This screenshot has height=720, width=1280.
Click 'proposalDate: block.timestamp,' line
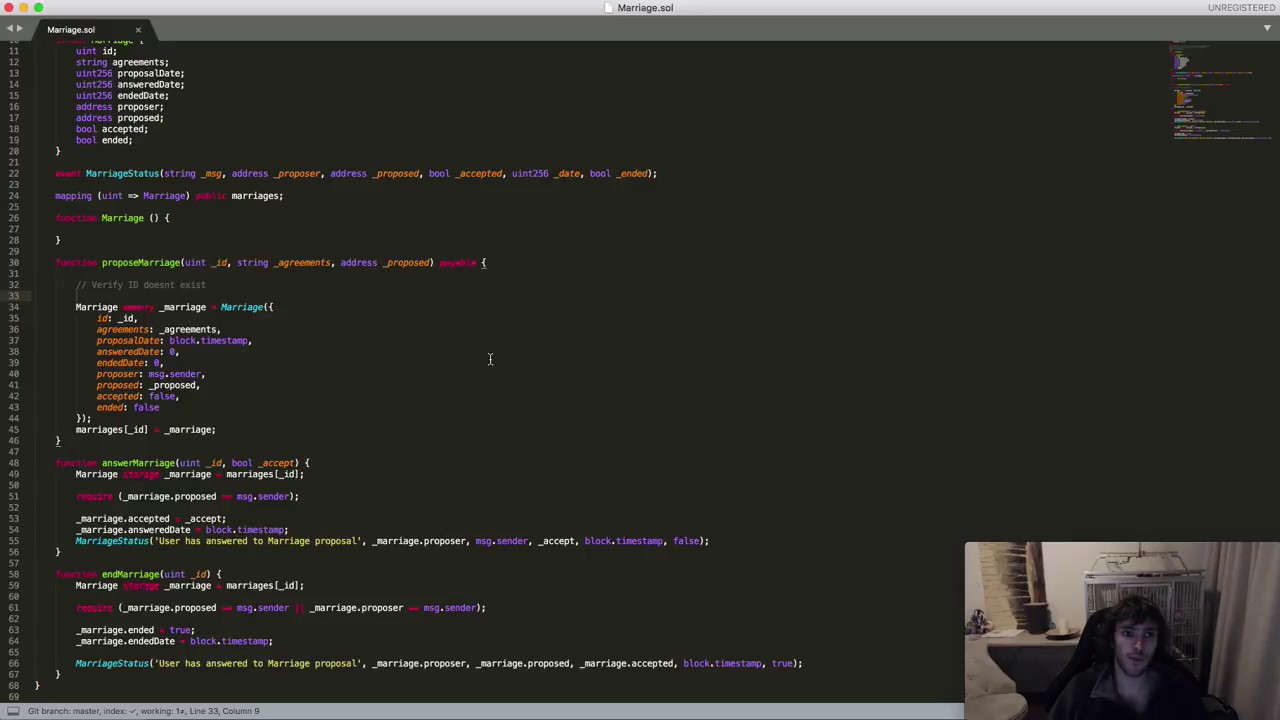[174, 341]
